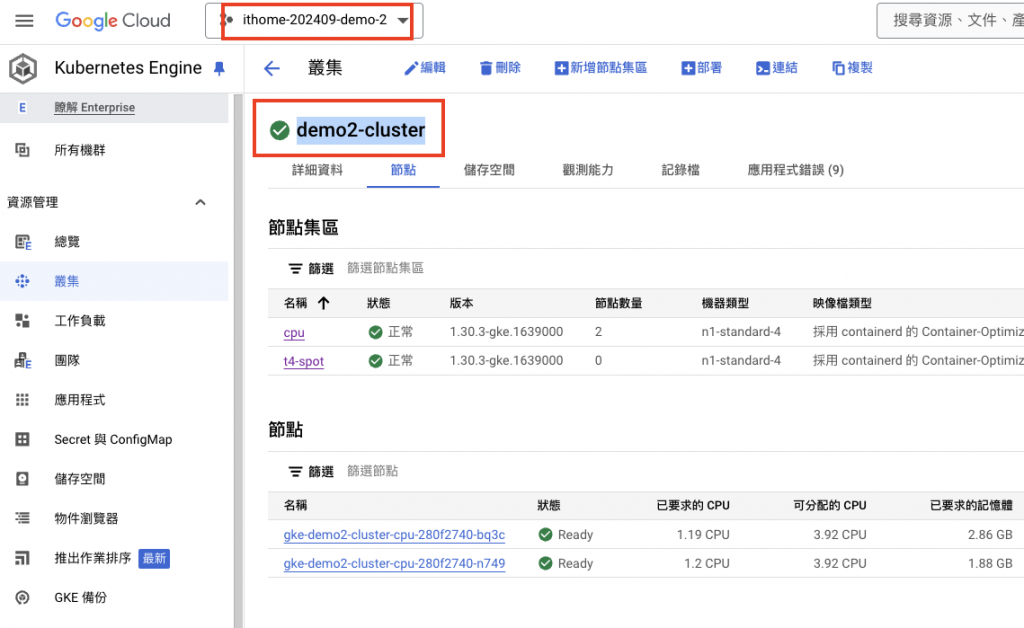Screen dimensions: 1024x628
Task: Switch to the 記錄檔 tab
Action: click(680, 170)
